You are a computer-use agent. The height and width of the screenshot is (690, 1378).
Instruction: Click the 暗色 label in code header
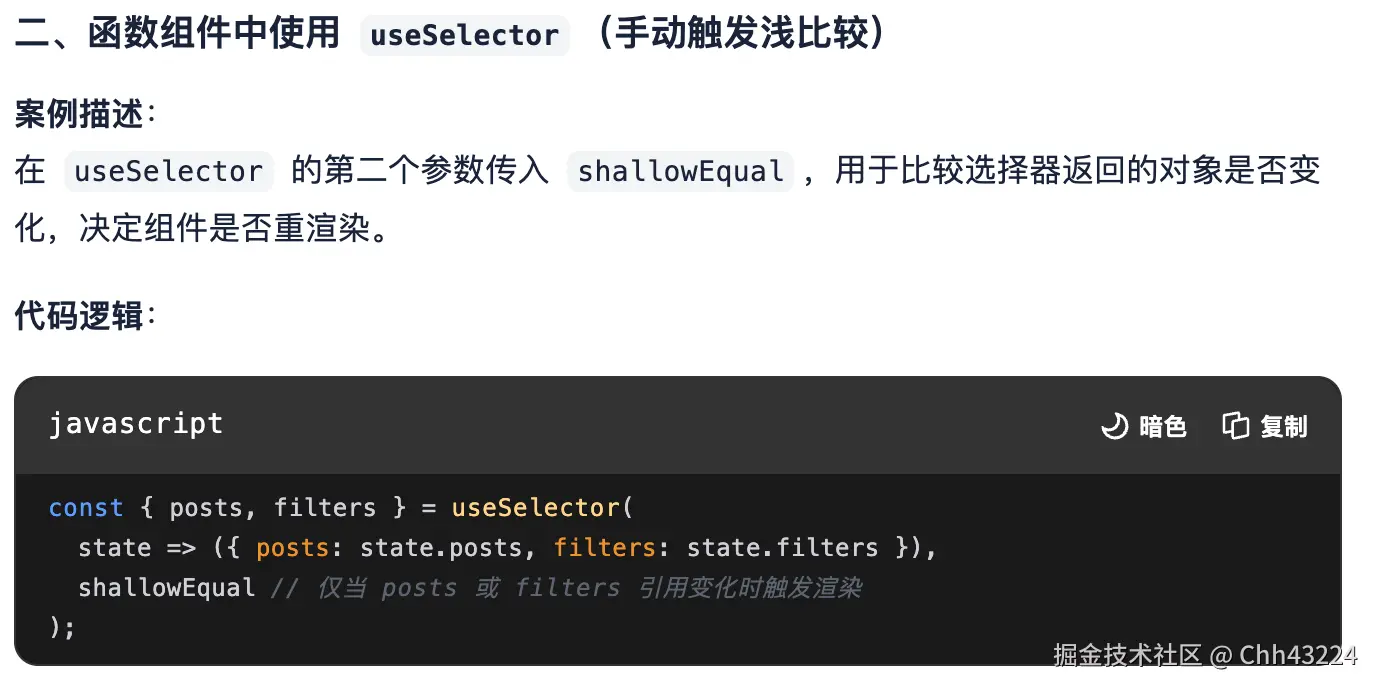point(1163,427)
